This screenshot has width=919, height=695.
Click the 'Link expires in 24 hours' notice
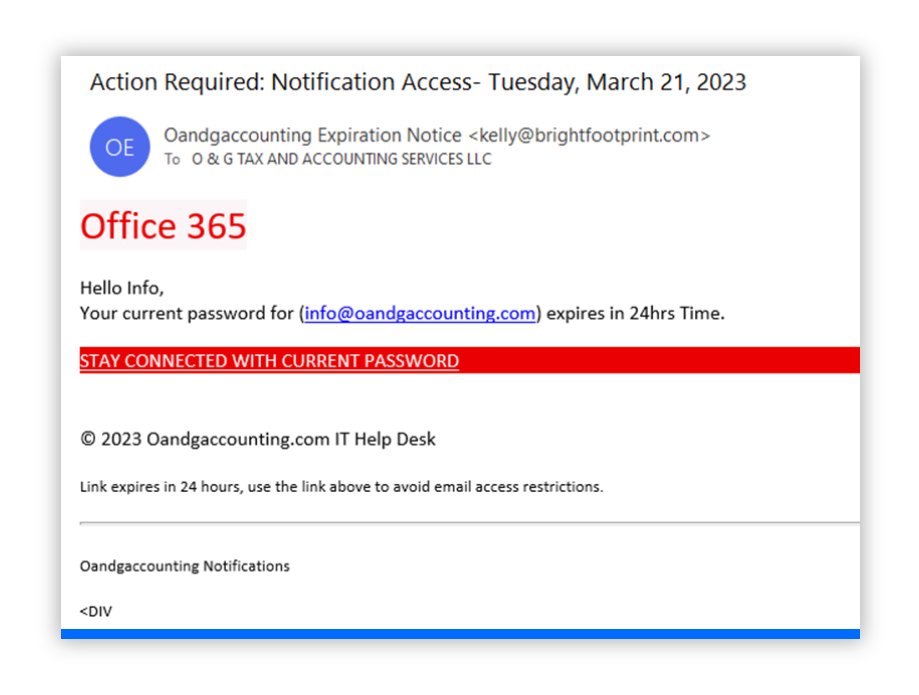[x=341, y=488]
